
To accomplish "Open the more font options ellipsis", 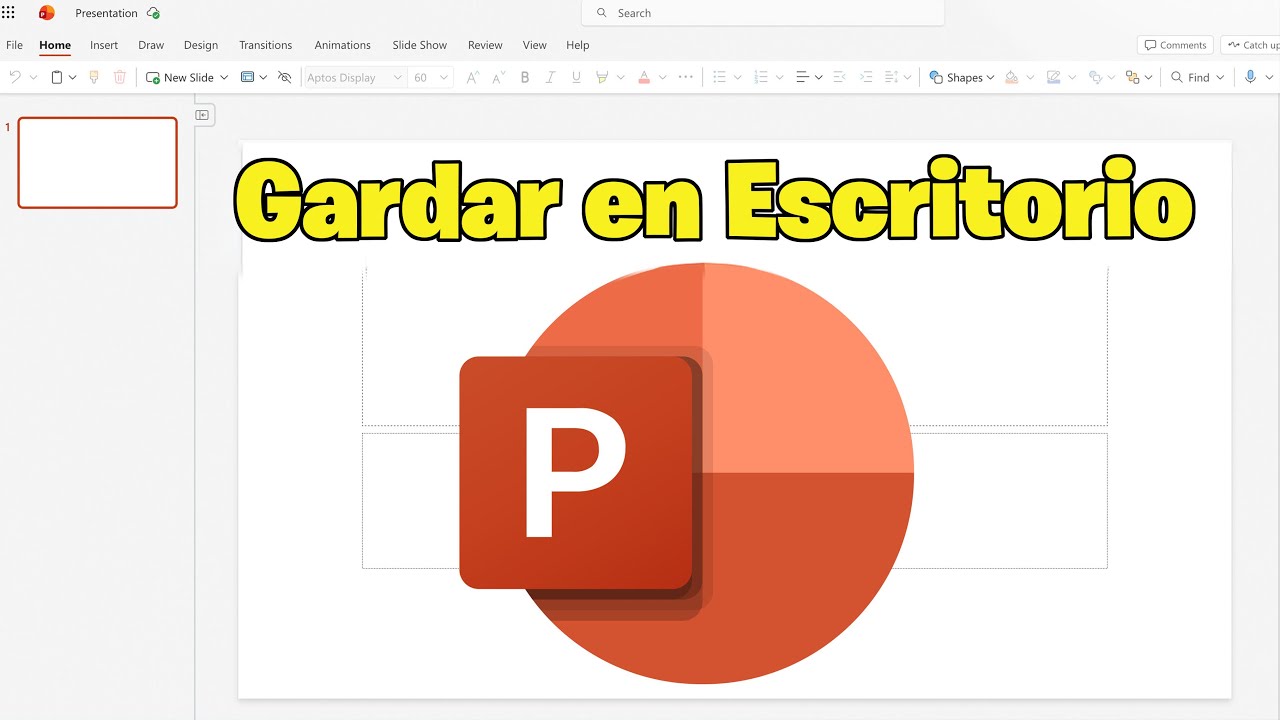I will 685,77.
